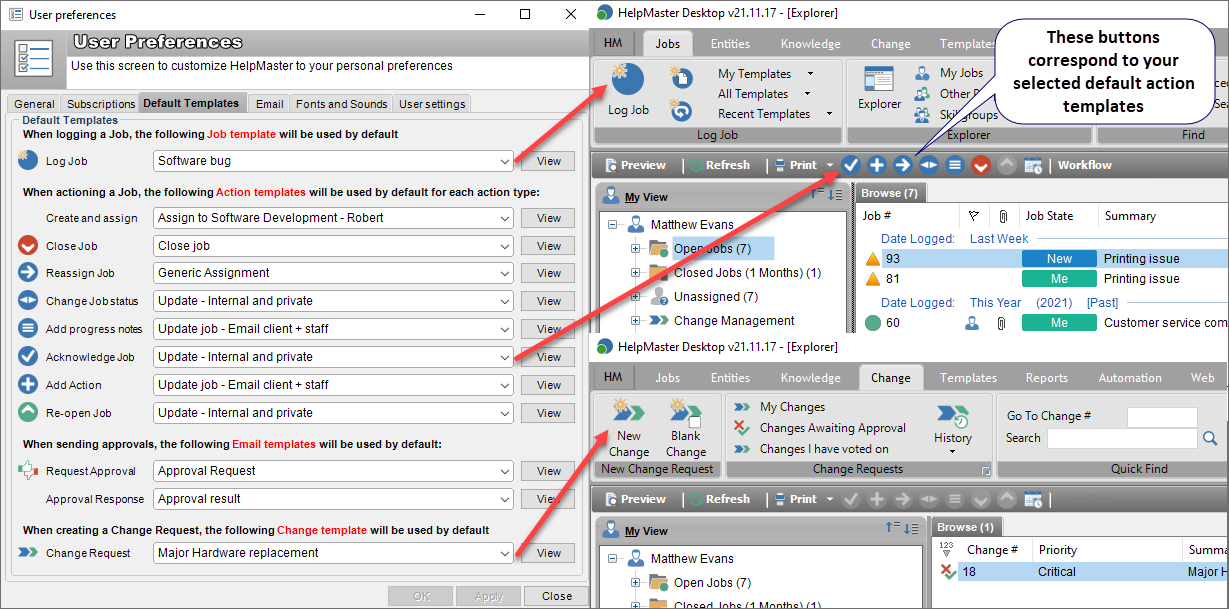The height and width of the screenshot is (609, 1229).
Task: Open the Log Job template dropdown
Action: (x=503, y=161)
